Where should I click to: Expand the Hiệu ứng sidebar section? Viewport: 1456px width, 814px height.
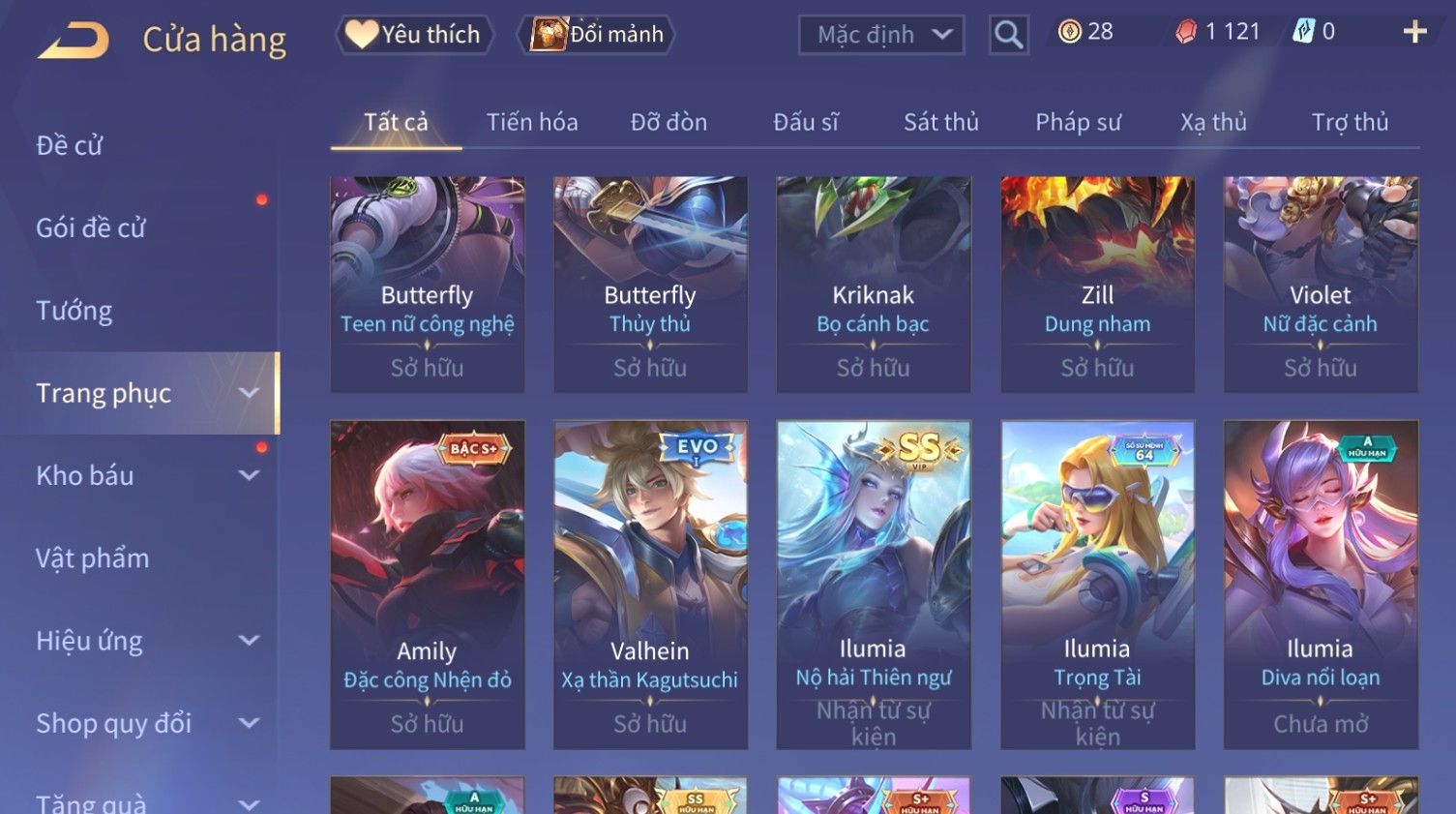click(x=249, y=641)
